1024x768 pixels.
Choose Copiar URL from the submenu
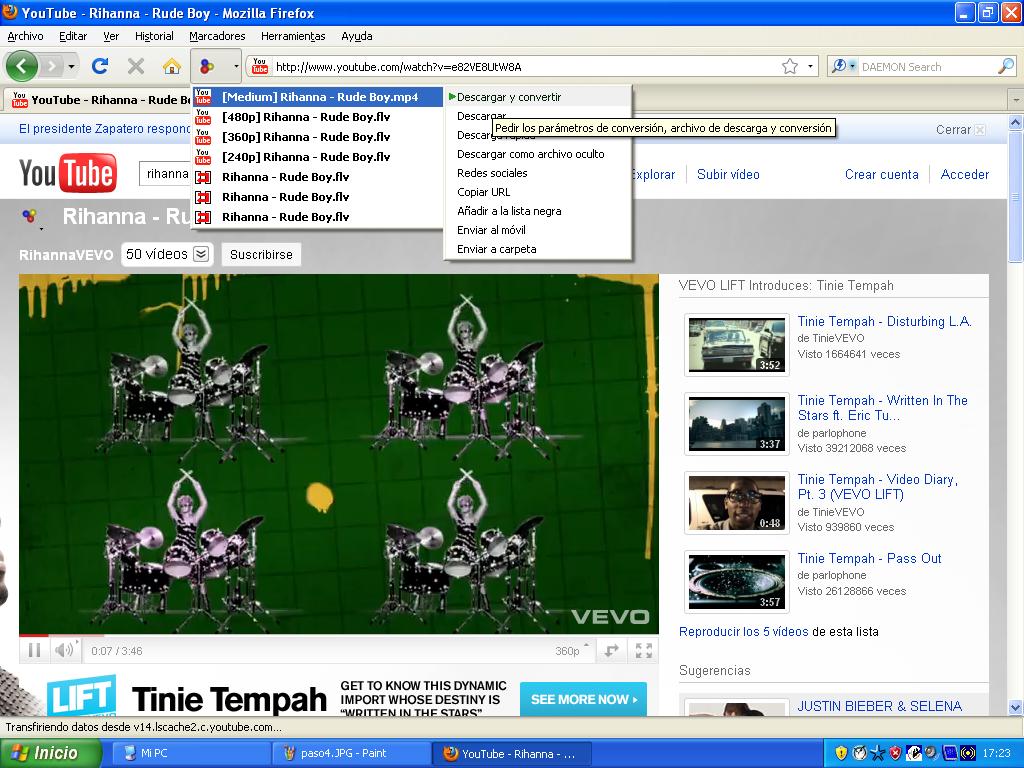538,192
